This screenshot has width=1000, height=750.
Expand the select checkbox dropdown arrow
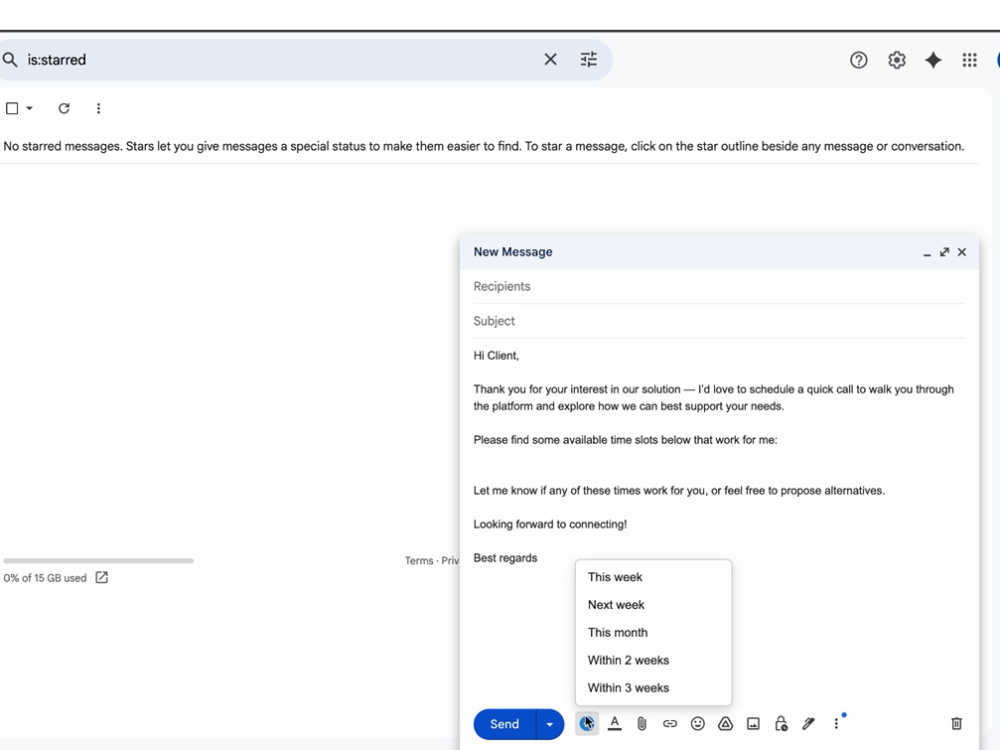click(29, 108)
